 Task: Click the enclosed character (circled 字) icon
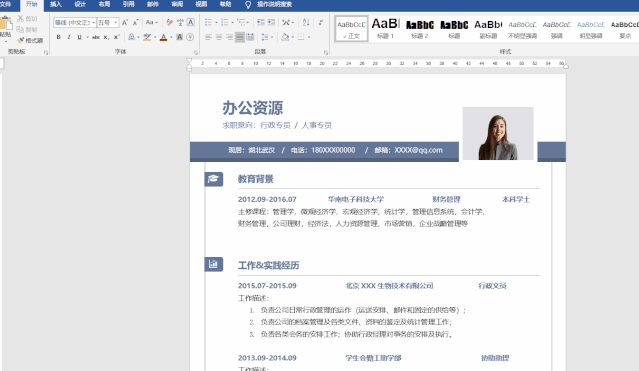[x=190, y=37]
